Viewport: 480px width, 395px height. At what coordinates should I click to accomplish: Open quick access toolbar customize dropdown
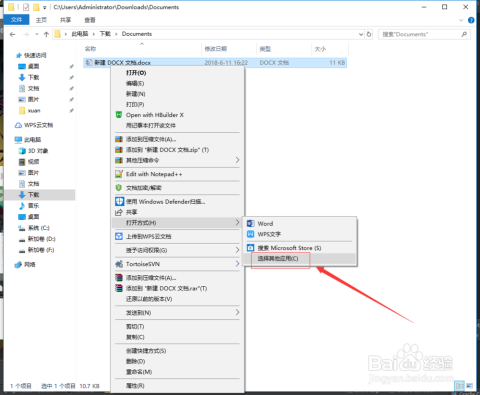(44, 7)
